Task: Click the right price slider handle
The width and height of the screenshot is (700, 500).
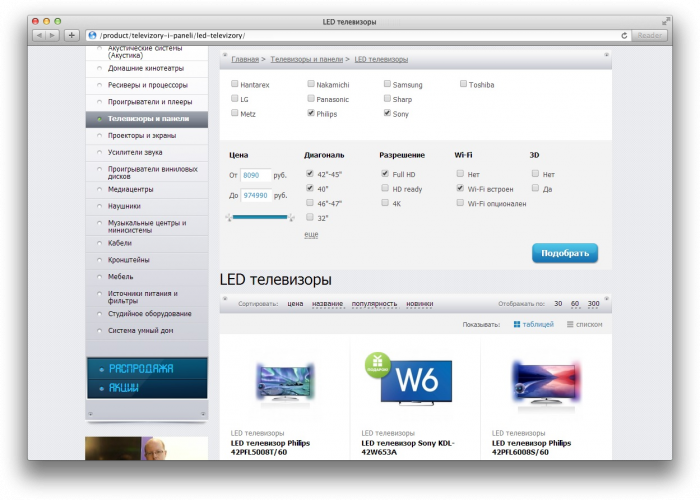Action: click(x=291, y=217)
